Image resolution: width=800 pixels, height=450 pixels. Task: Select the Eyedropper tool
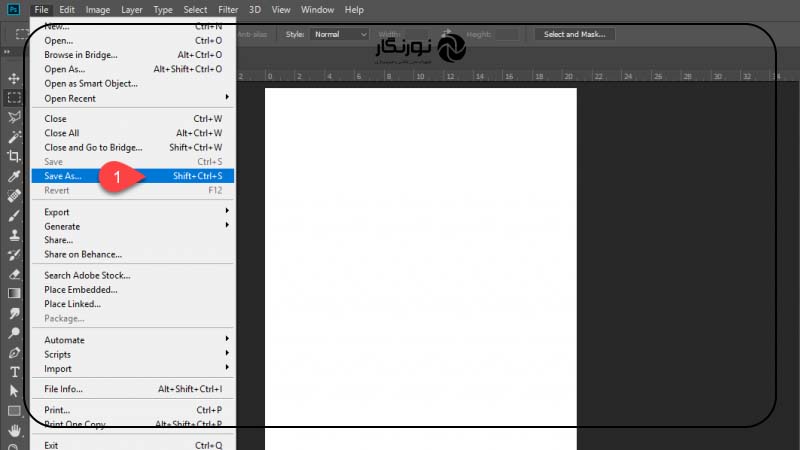coord(14,176)
